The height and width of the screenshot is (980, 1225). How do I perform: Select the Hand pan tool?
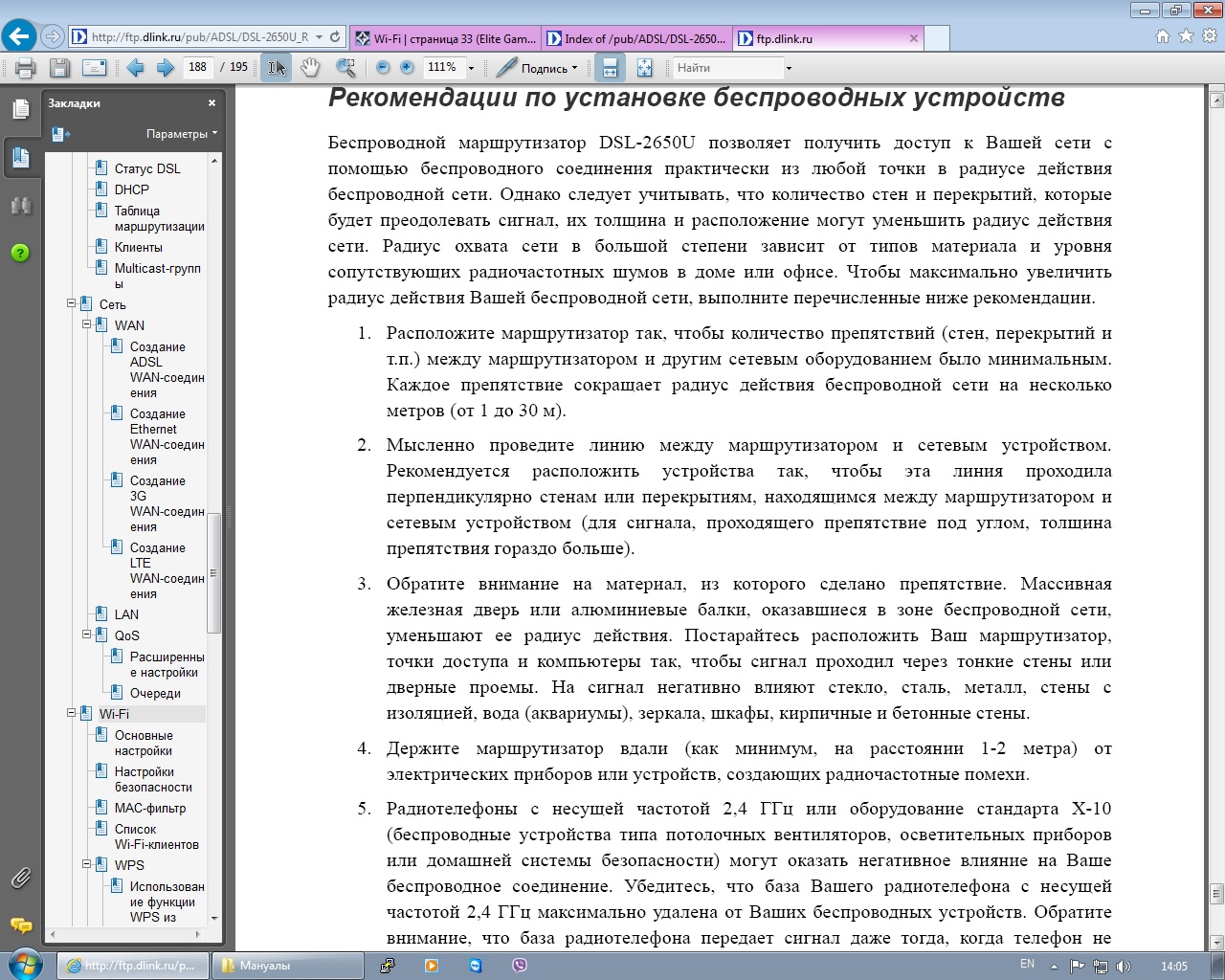tap(310, 68)
